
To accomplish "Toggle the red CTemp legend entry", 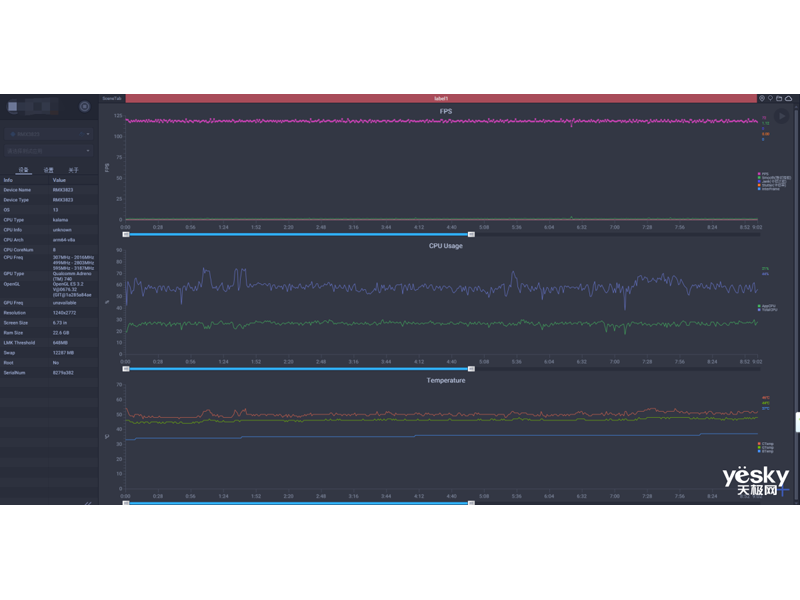I will pos(766,444).
